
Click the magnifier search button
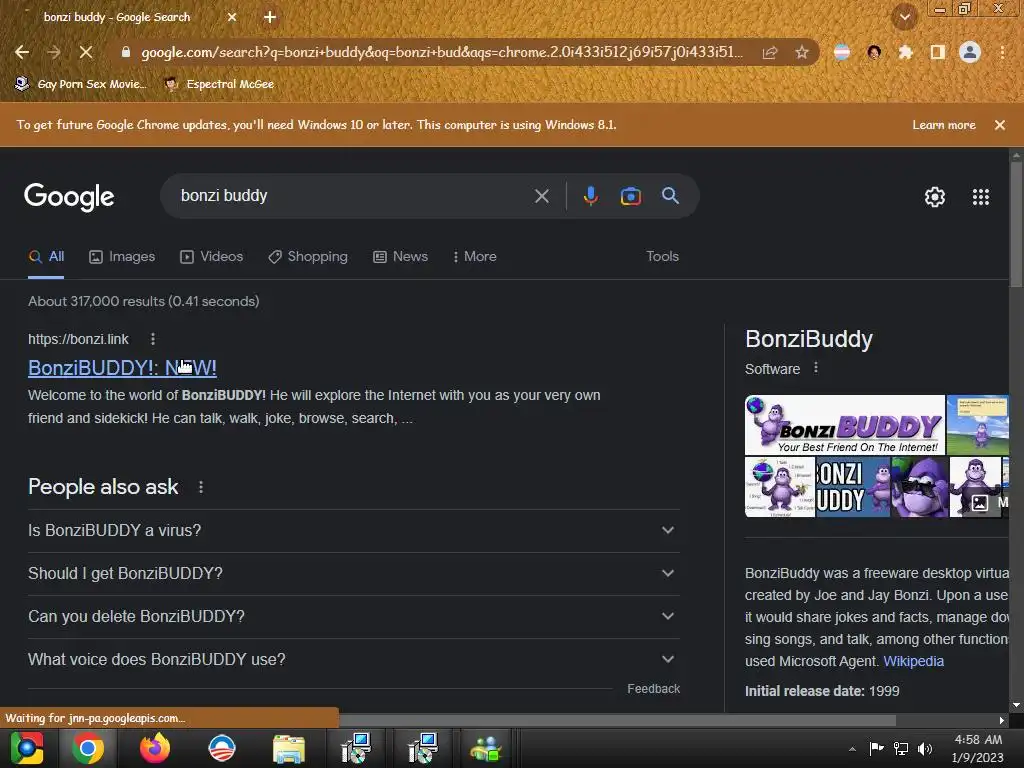pos(670,196)
